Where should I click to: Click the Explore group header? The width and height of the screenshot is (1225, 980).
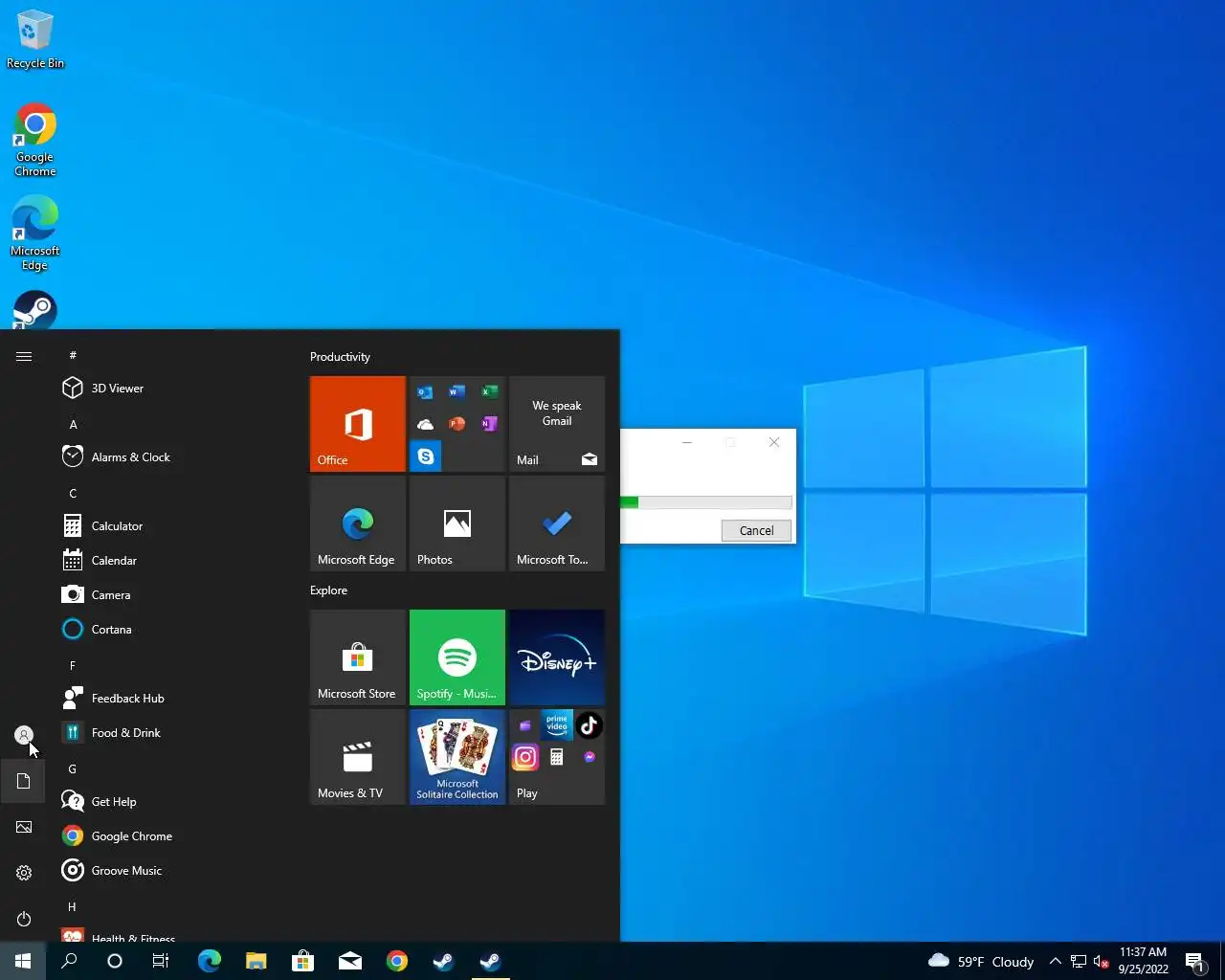328,590
